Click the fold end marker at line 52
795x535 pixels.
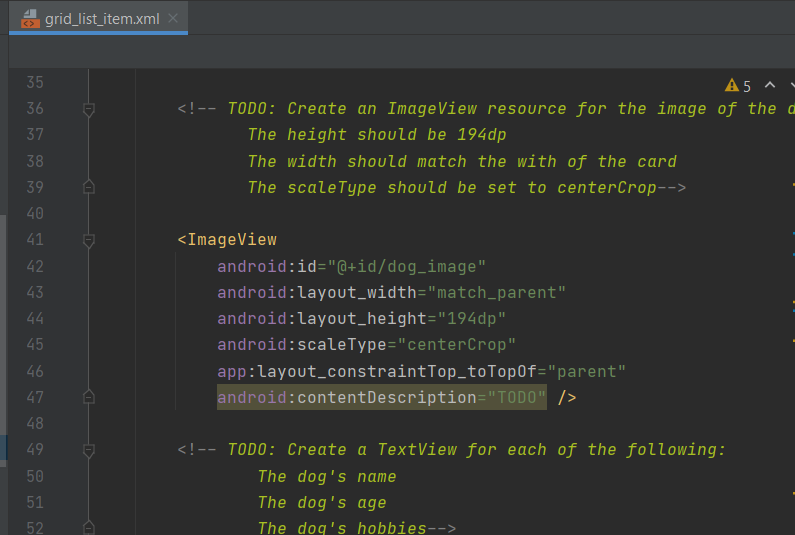coord(89,527)
